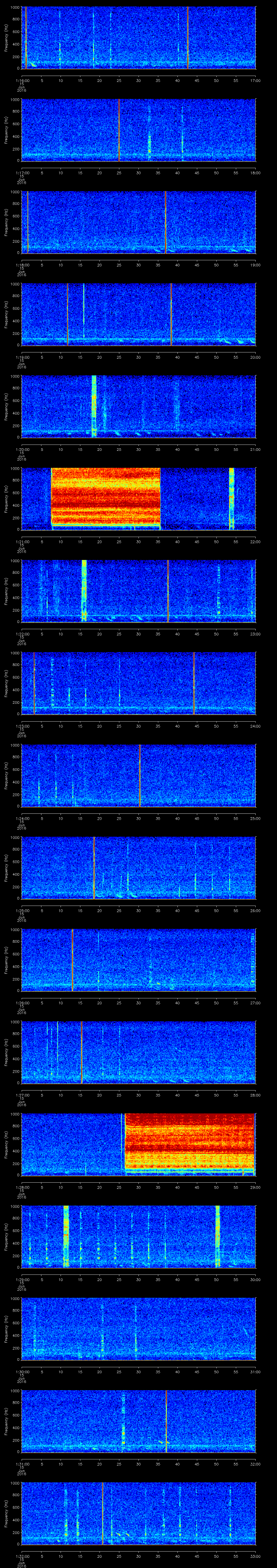Viewport: 277px width, 1568px height.
Task: Click the '31:00' end time label
Action: pyautogui.click(x=255, y=1371)
